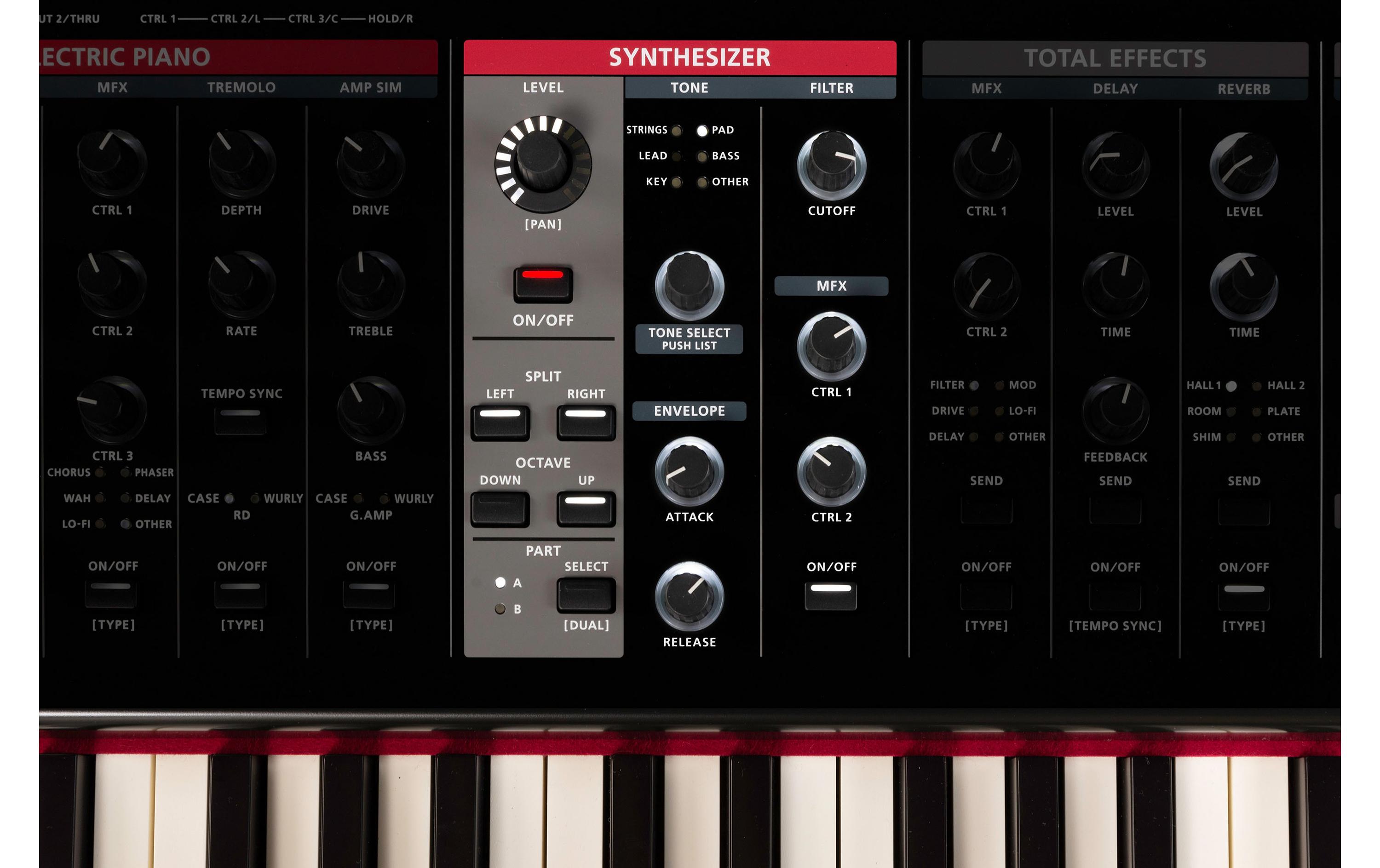The width and height of the screenshot is (1380, 868).
Task: Click the Part A indicator LED
Action: pyautogui.click(x=500, y=582)
